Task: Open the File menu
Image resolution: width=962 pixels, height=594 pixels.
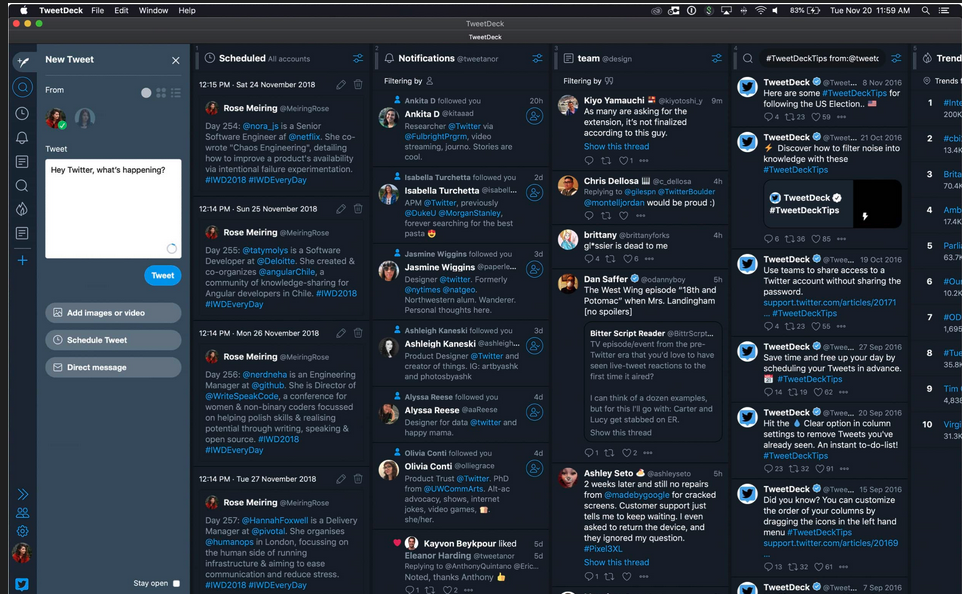Action: [x=98, y=10]
